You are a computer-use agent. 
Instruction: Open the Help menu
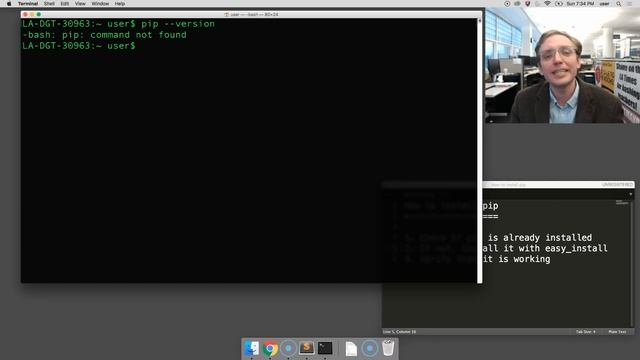point(120,4)
